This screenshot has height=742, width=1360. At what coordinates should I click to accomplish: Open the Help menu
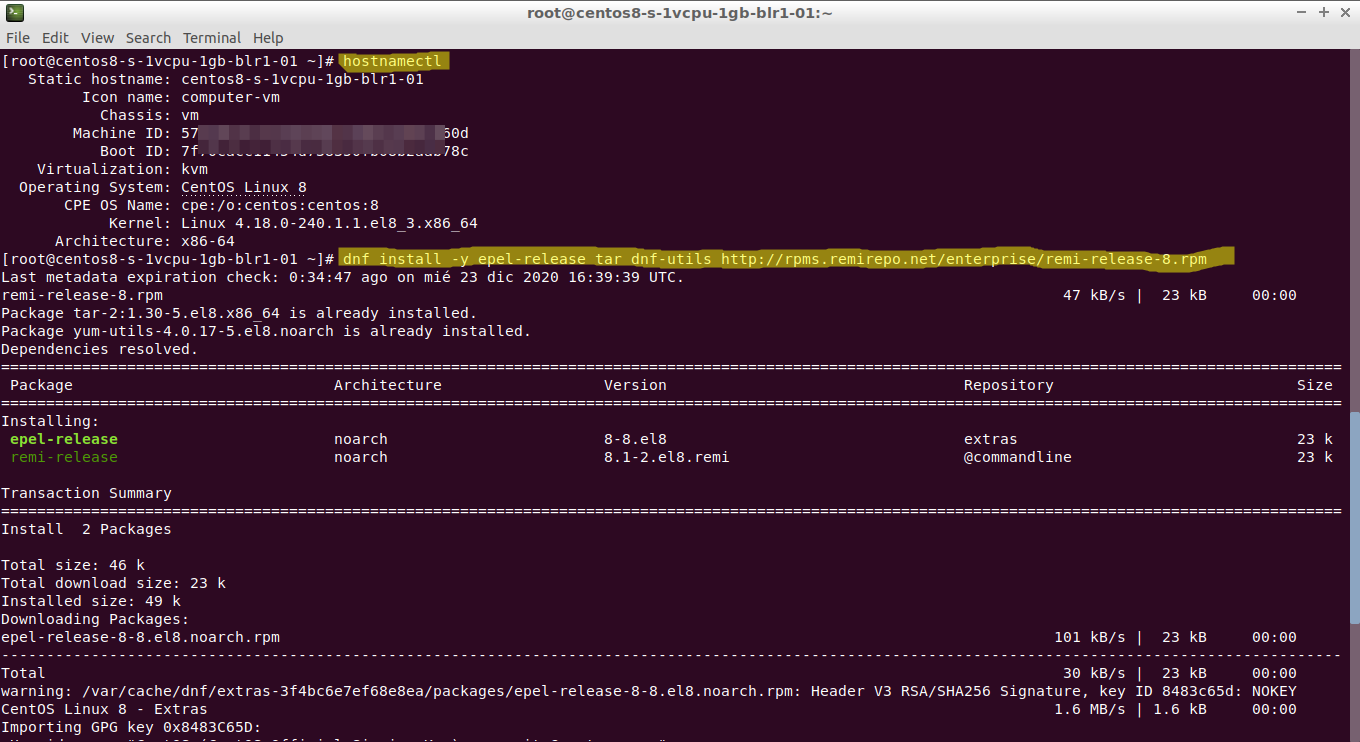(268, 38)
